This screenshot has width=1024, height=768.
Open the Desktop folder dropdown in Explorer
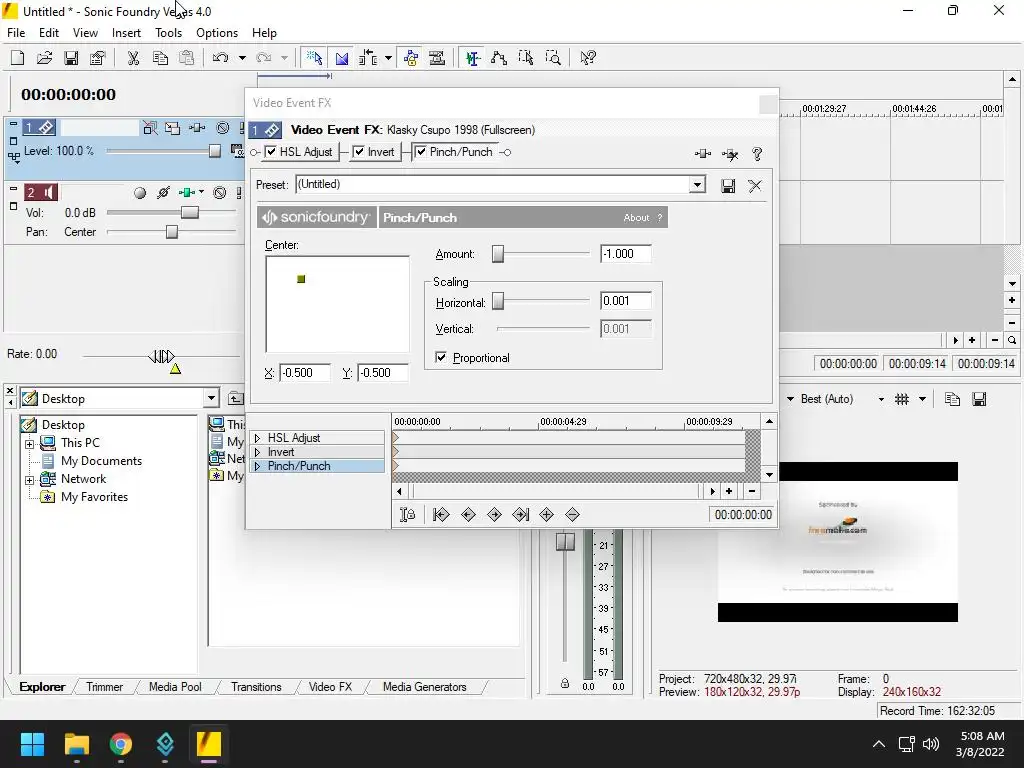(211, 398)
